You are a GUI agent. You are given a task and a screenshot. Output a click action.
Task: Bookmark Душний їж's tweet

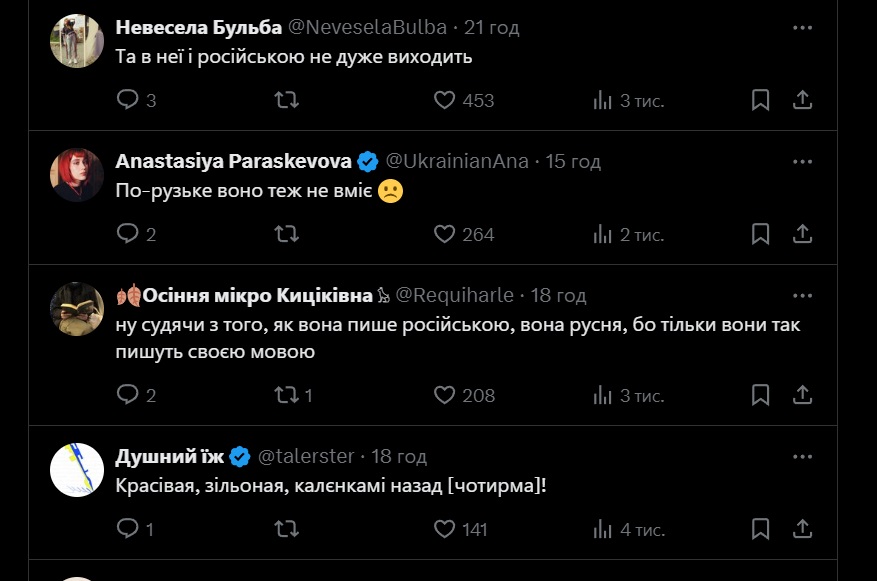[x=760, y=529]
